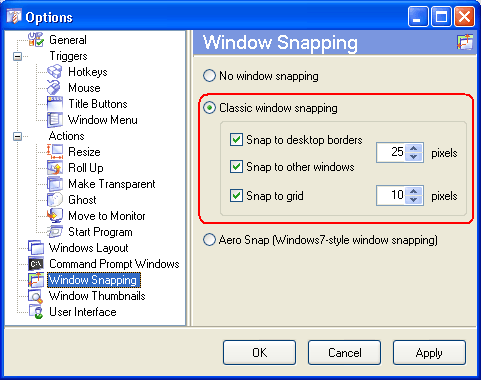Image resolution: width=481 pixels, height=380 pixels.
Task: Close the Options dialog
Action: click(464, 17)
